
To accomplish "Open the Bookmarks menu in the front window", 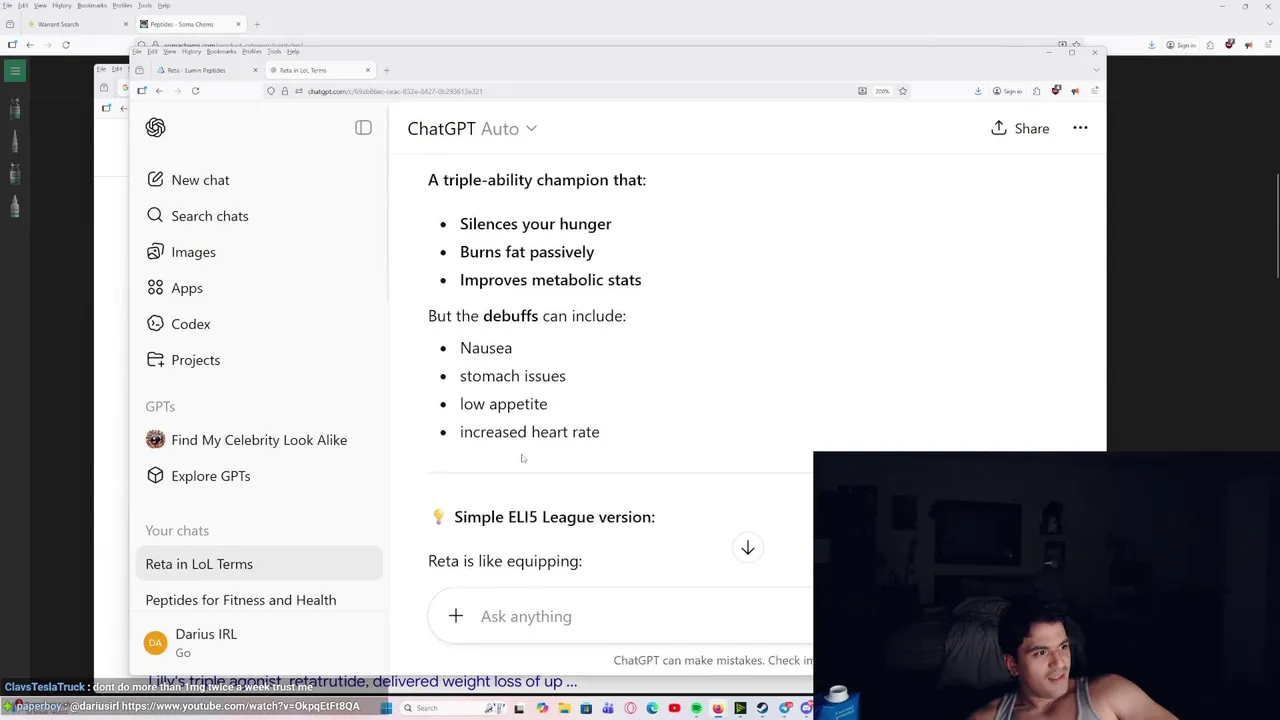I will click(x=221, y=51).
